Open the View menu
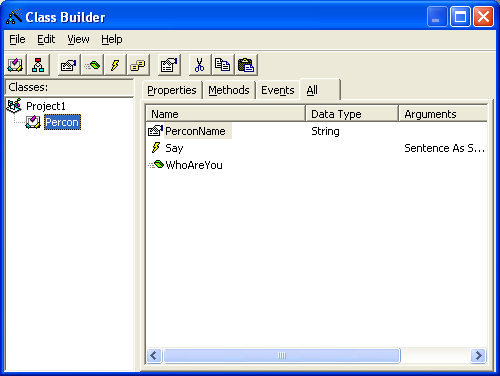Image resolution: width=500 pixels, height=376 pixels. pyautogui.click(x=78, y=40)
